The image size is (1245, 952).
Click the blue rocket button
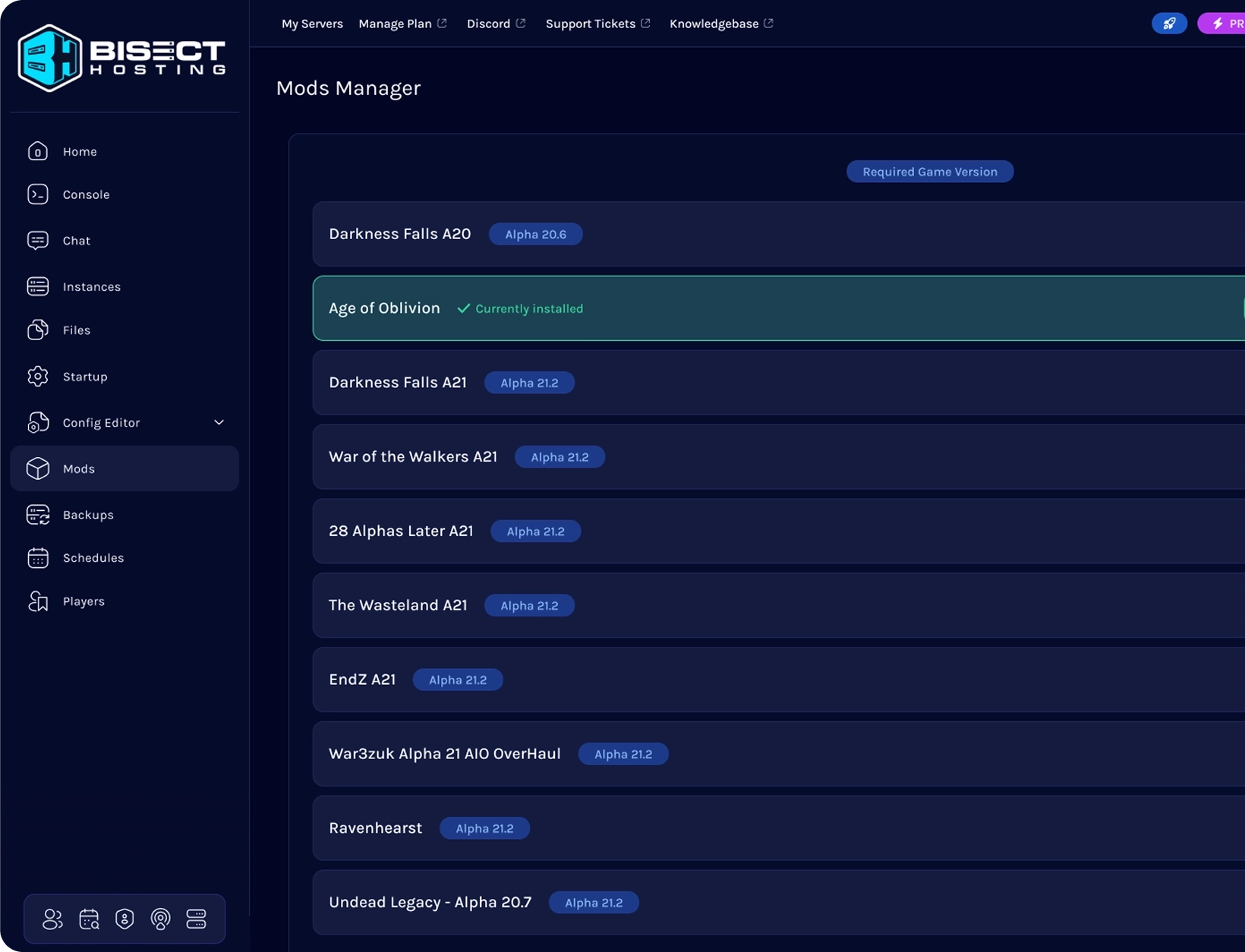coord(1169,24)
